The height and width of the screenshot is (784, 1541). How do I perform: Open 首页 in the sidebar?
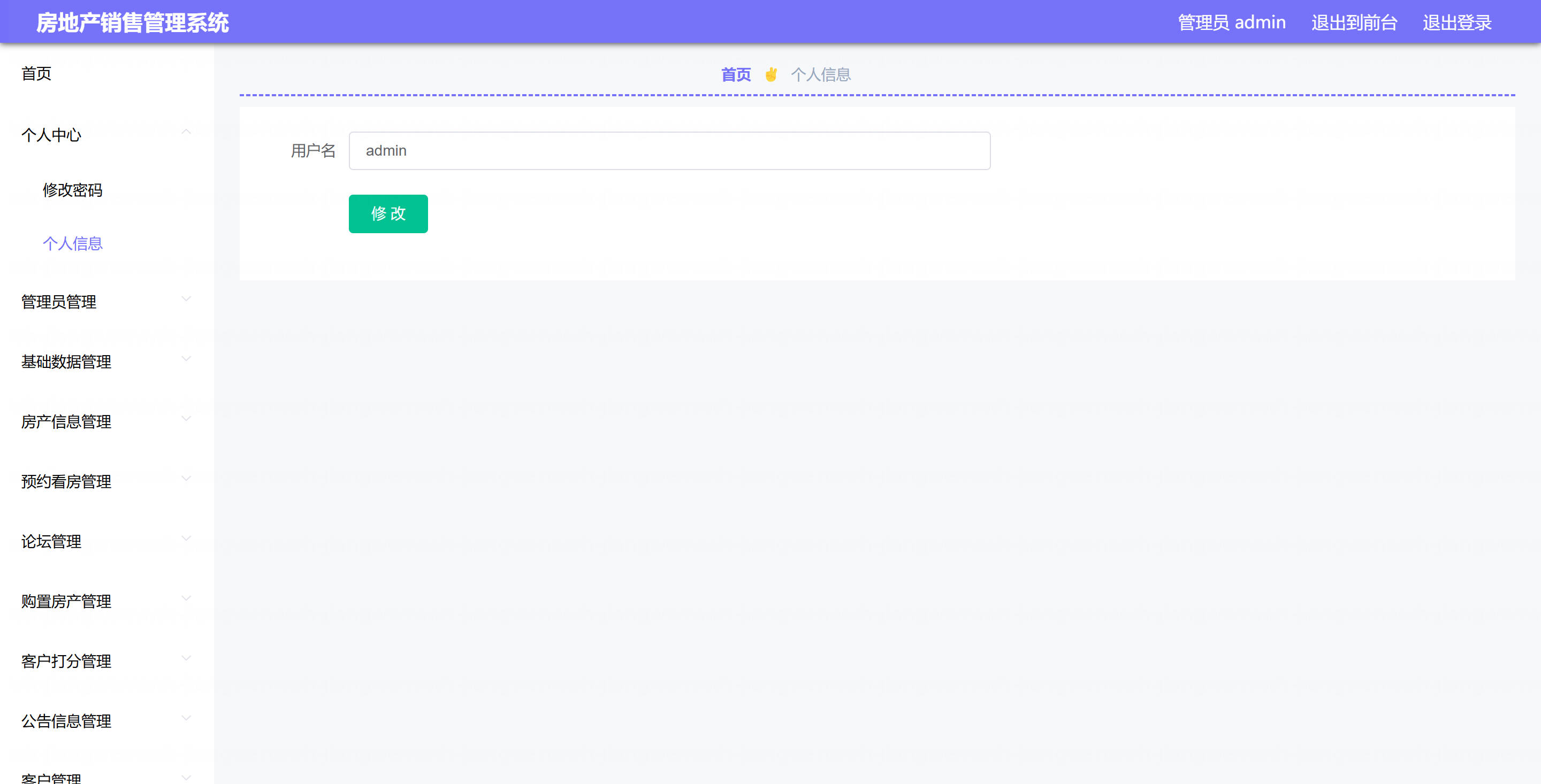[x=36, y=74]
